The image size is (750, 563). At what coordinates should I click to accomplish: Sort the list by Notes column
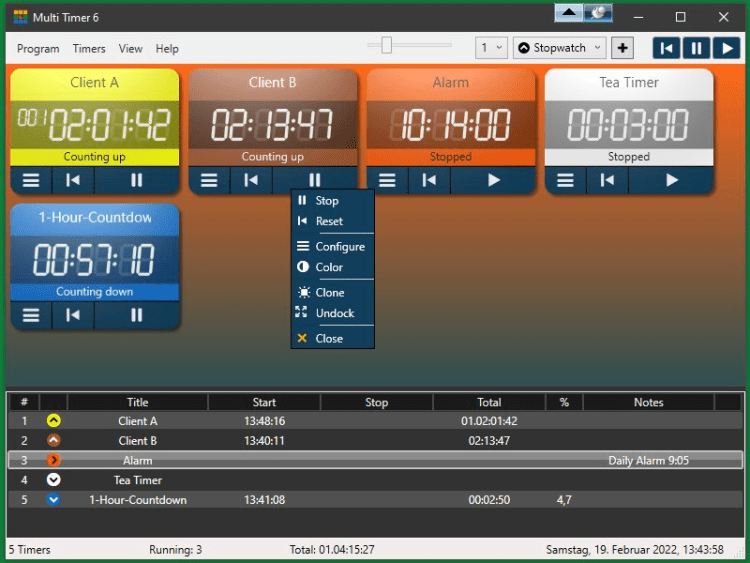(649, 402)
